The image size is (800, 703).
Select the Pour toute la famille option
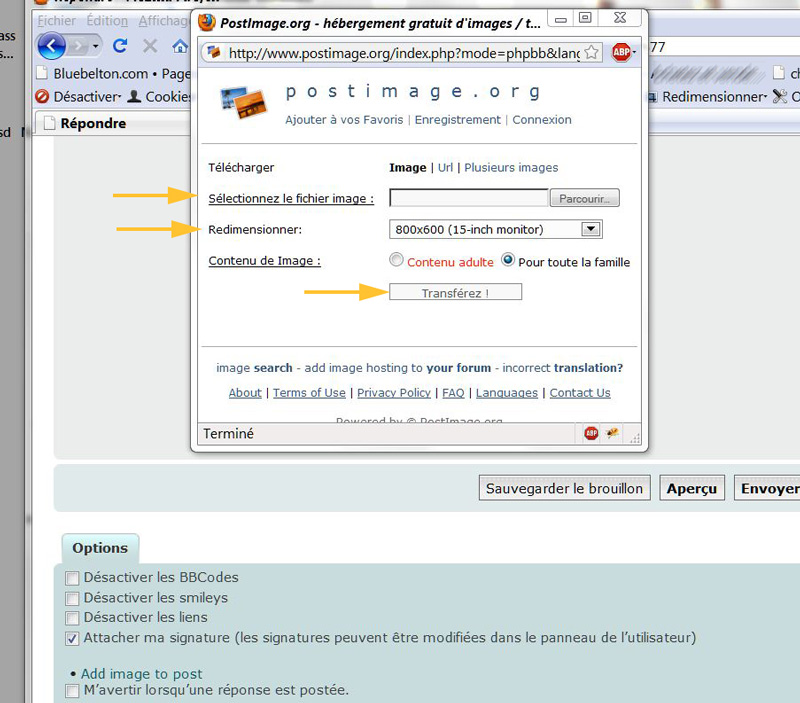(508, 260)
